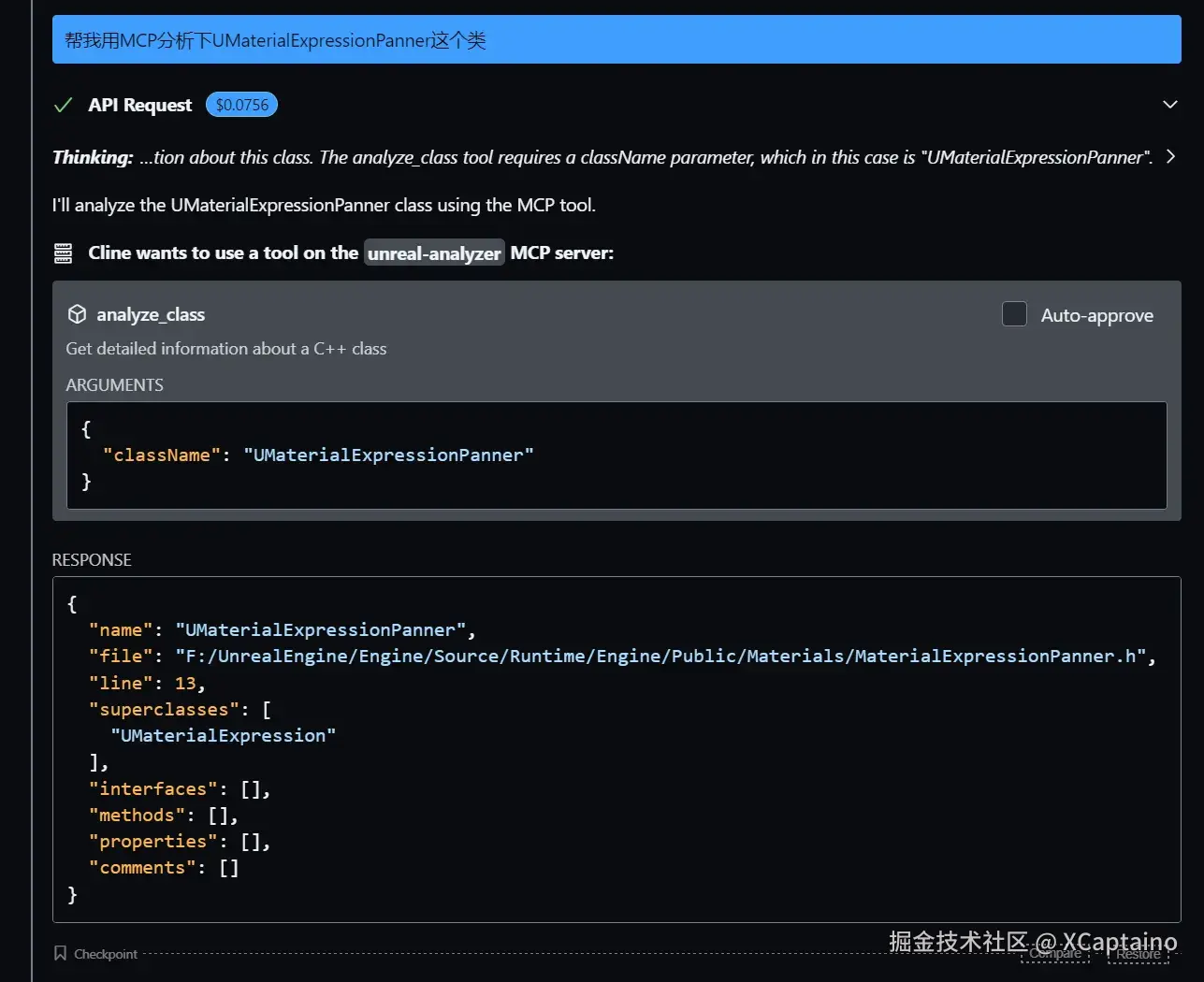1204x982 pixels.
Task: Click the API Request green checkmark icon
Action: click(64, 106)
